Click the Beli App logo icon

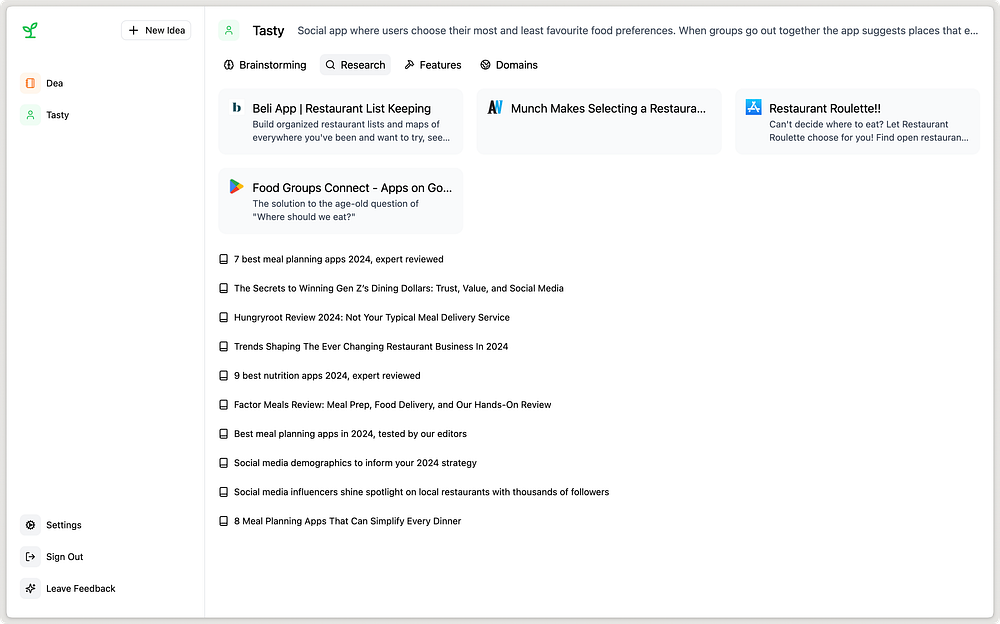click(x=237, y=107)
